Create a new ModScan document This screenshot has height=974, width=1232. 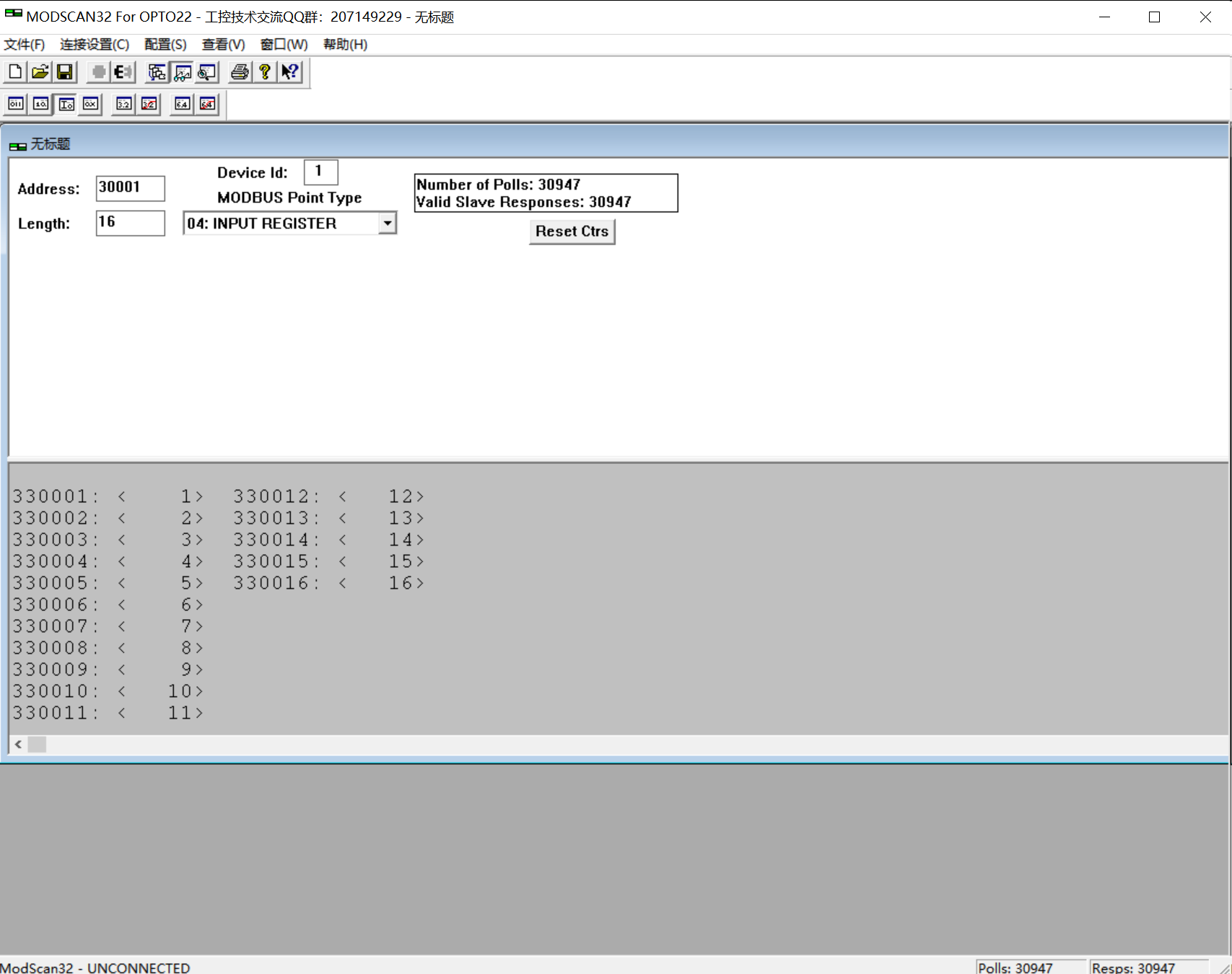pos(14,71)
